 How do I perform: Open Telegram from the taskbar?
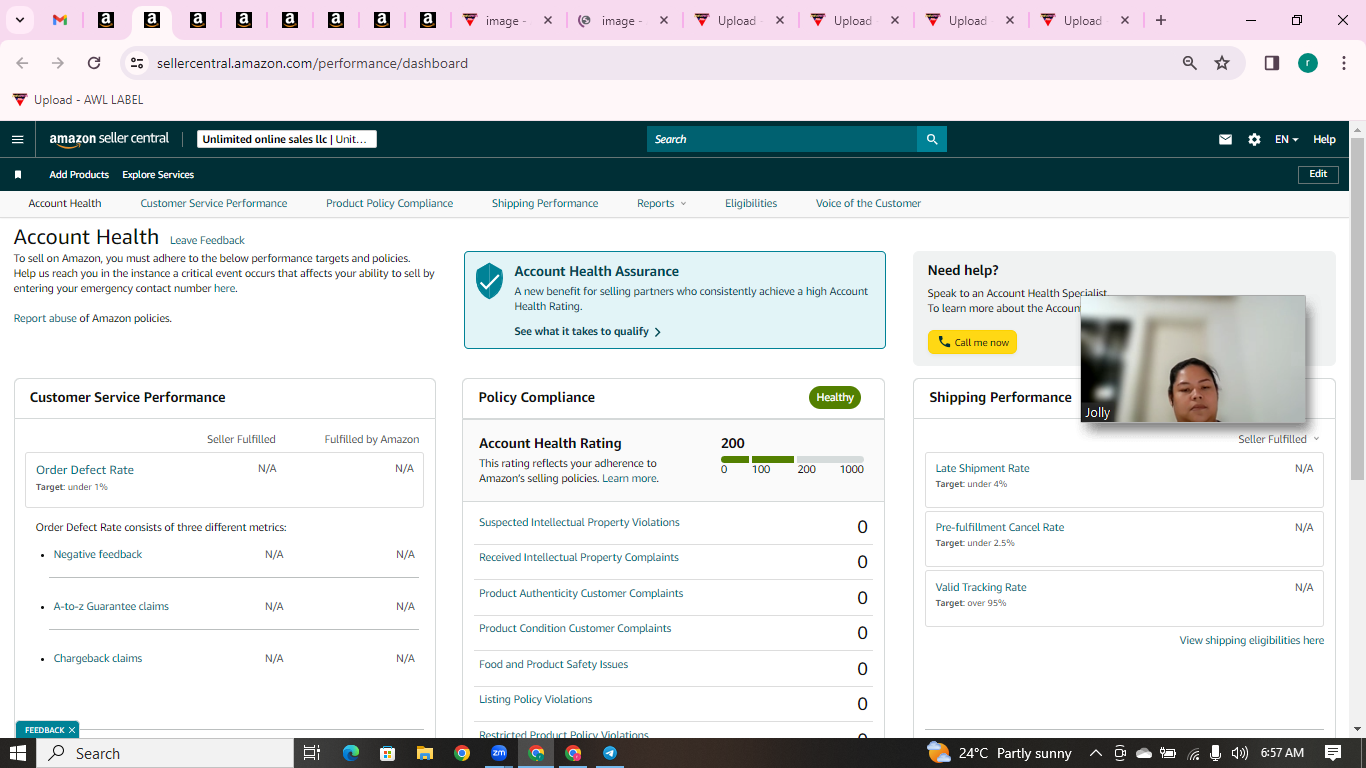[610, 753]
